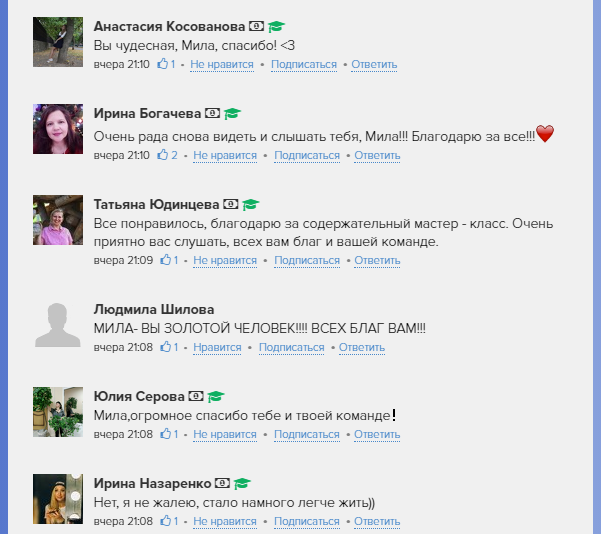Click thumbs-up icon on Ирина Богачева's comment
Viewport: 601px width, 534px height.
click(x=163, y=154)
